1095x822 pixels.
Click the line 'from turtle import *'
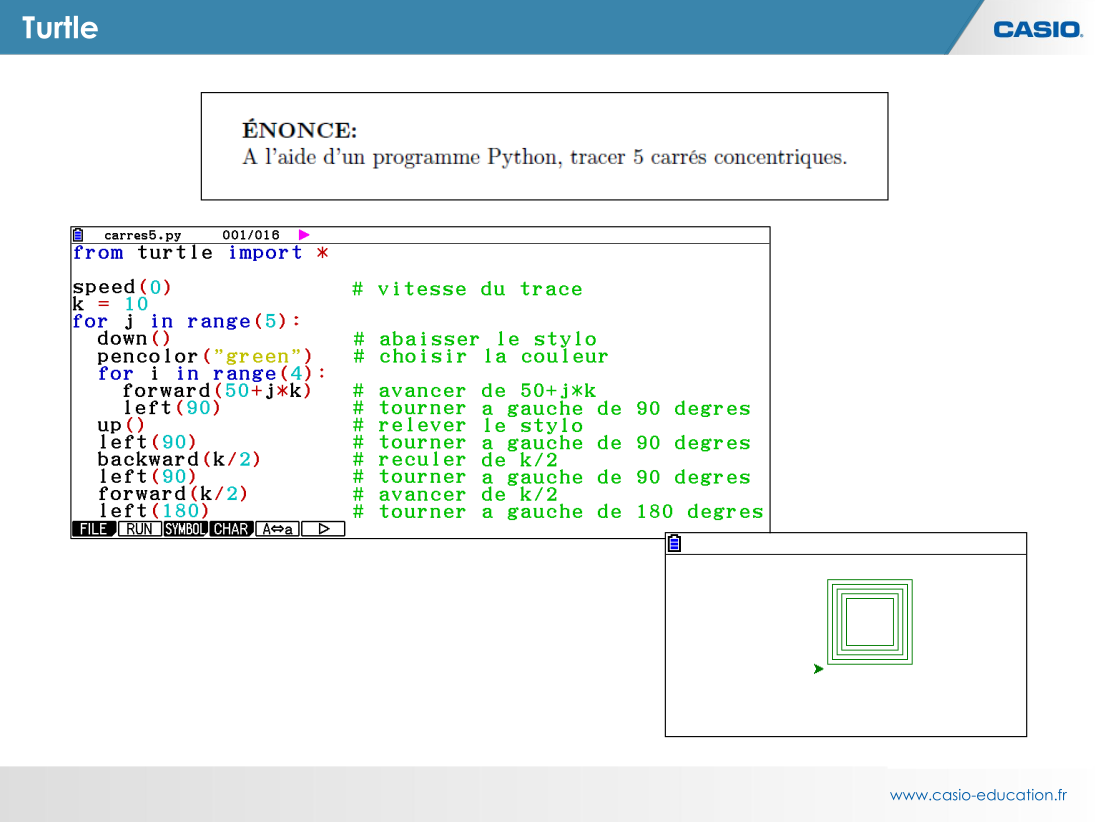200,253
